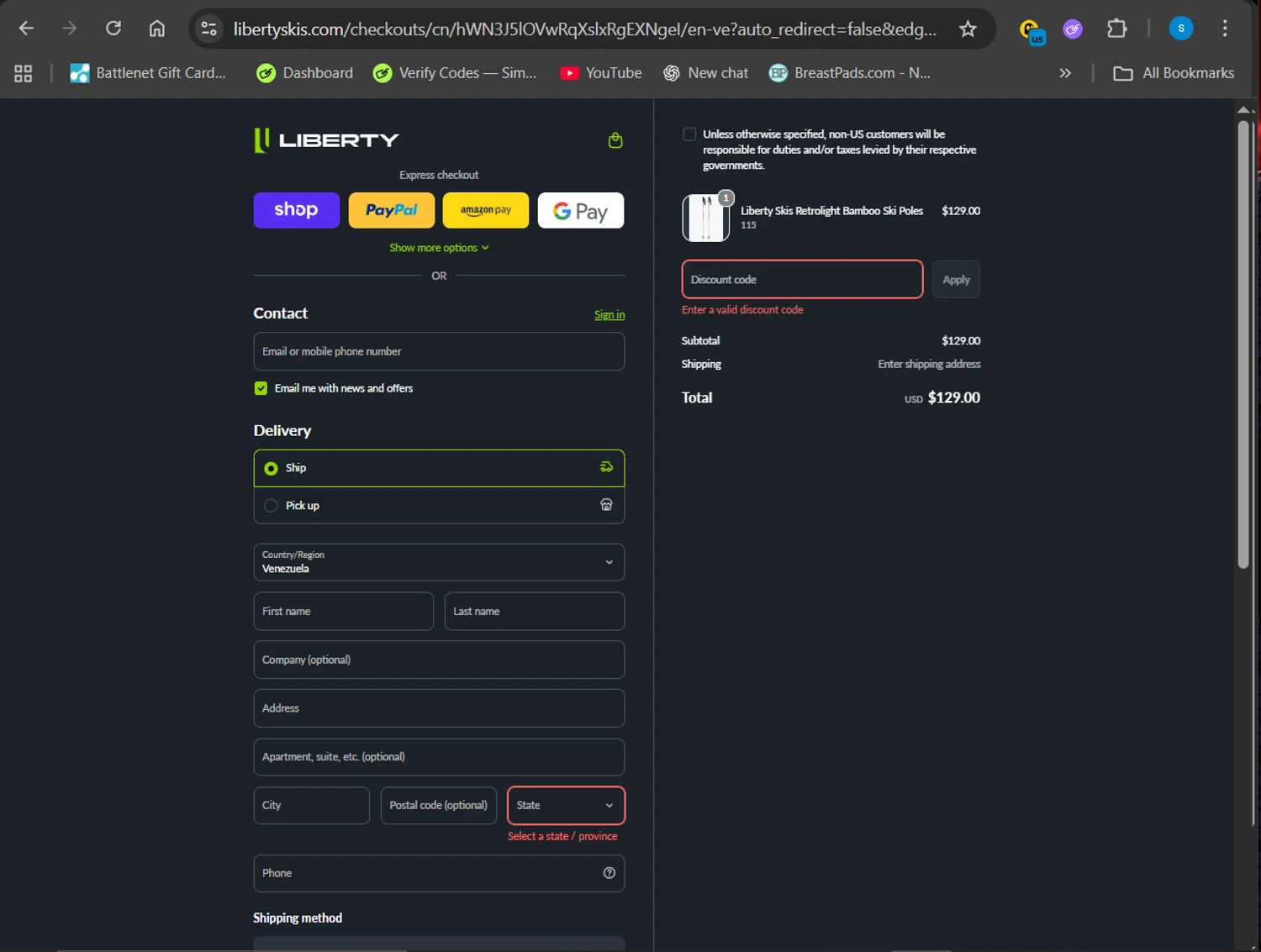Open the New chat bookmark
Screen dimensions: 1261x952
705,73
